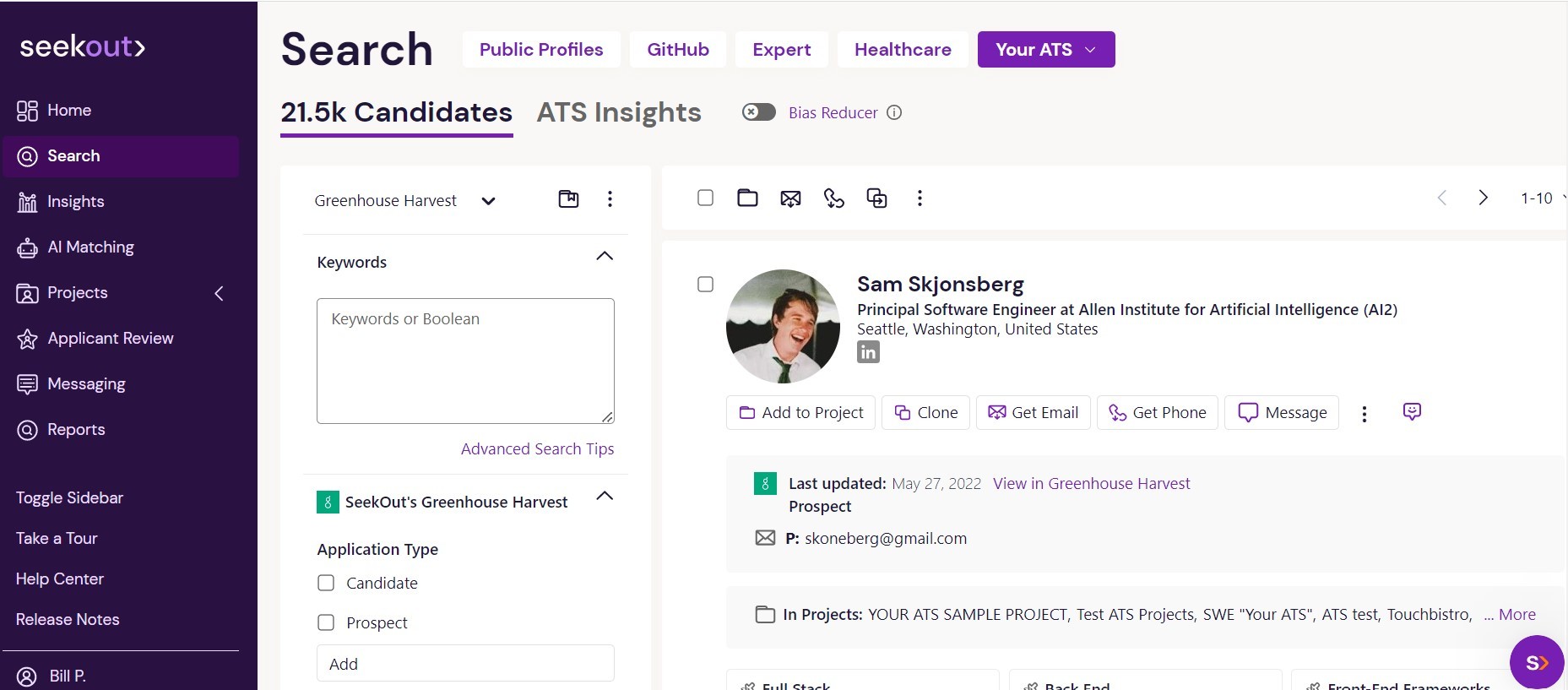Click the bulk get email envelope icon
1568x690 pixels.
point(790,198)
